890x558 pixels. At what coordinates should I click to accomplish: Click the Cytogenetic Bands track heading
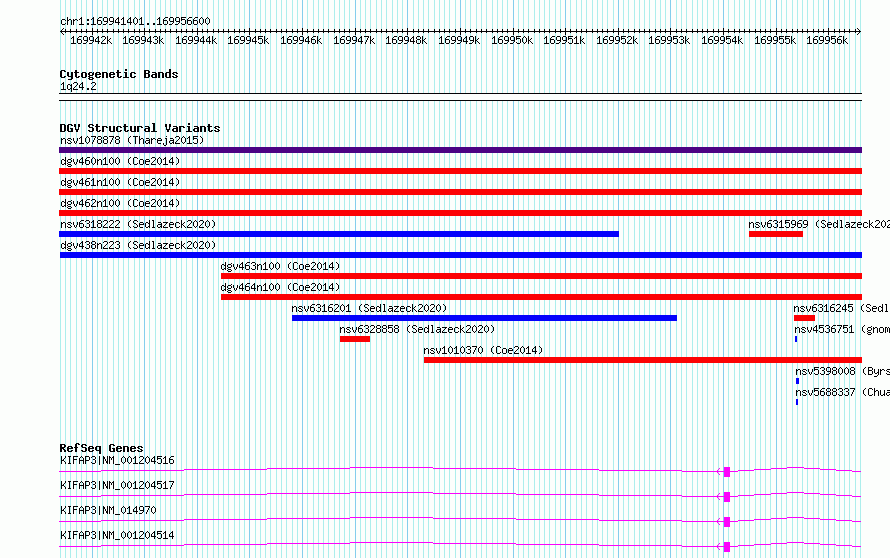(119, 74)
